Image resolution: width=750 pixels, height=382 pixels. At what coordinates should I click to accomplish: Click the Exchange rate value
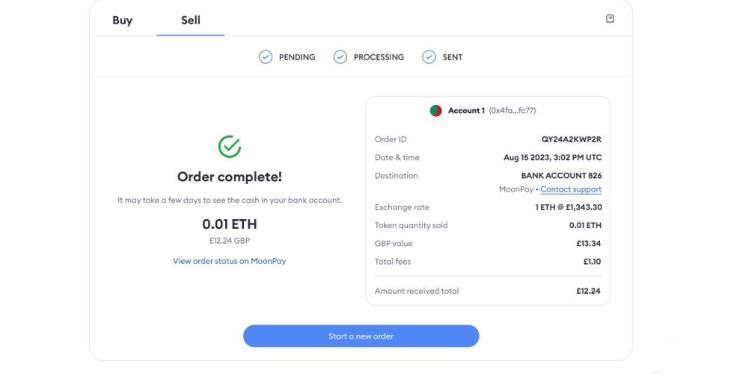569,207
